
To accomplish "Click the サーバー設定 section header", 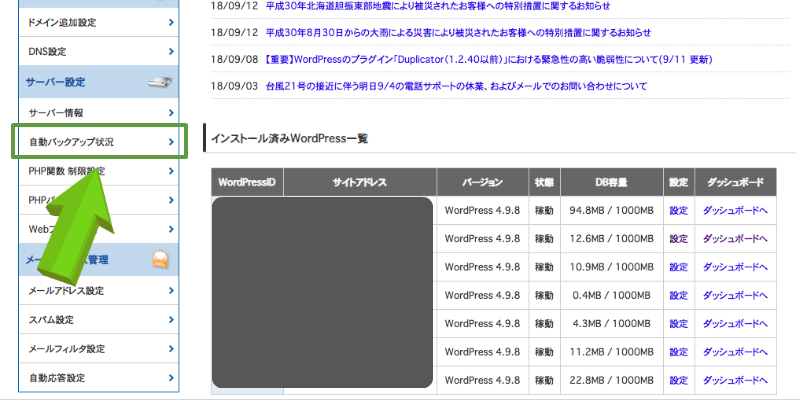I will [98, 82].
